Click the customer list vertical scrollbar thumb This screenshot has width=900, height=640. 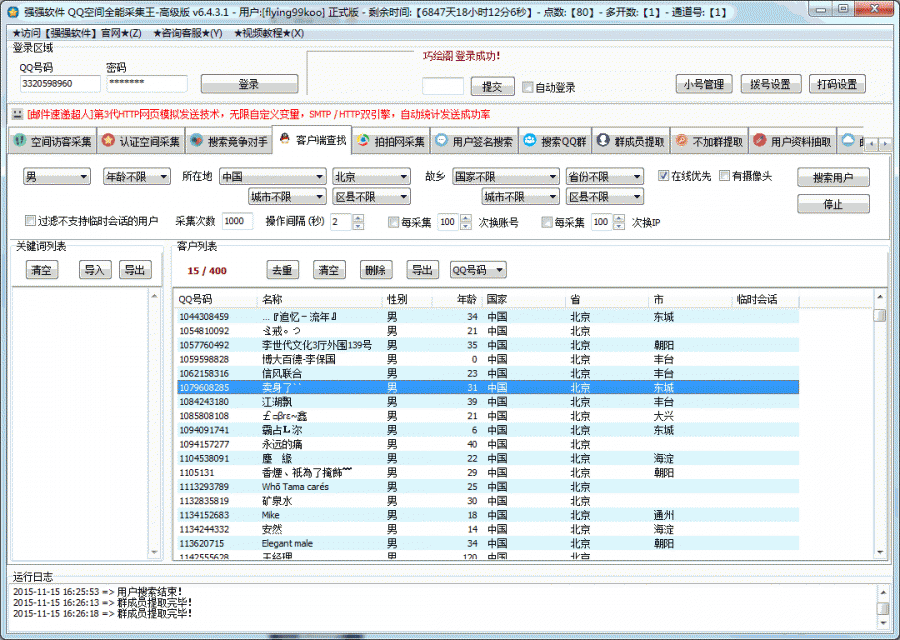880,315
